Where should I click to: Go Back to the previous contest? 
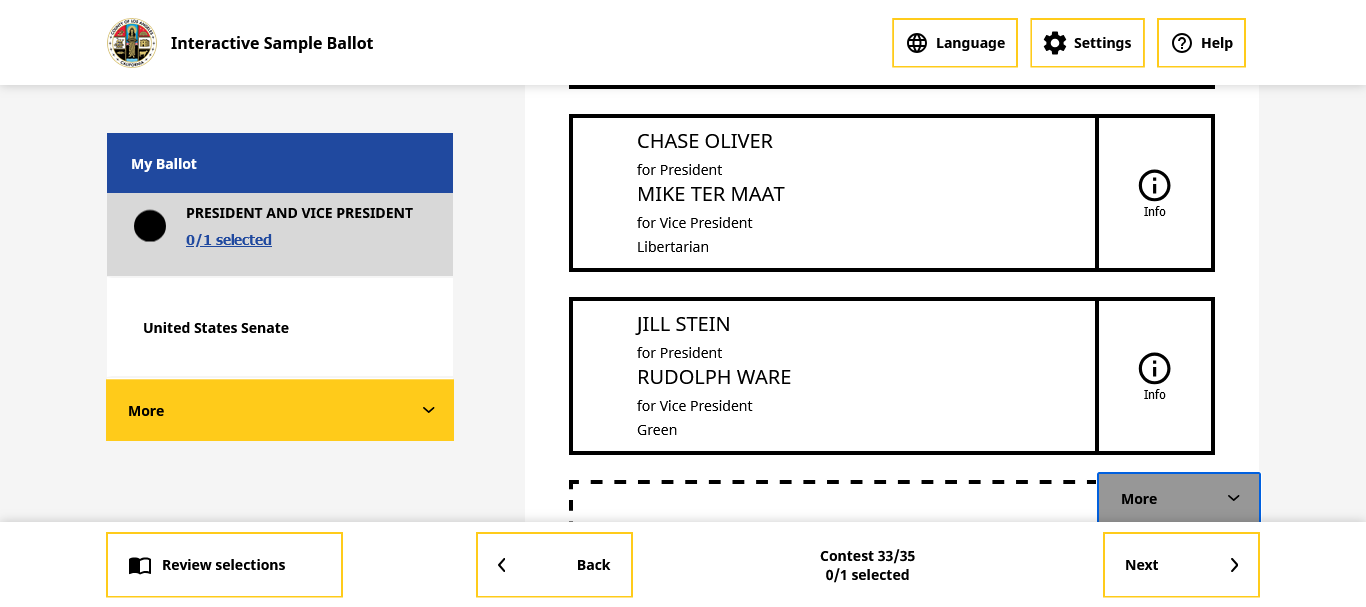click(554, 565)
